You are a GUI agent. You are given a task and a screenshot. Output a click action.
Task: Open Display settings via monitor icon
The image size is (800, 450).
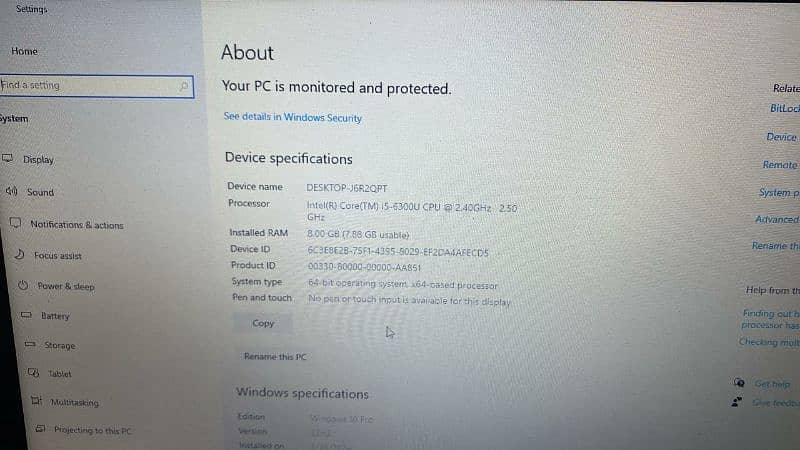(7, 158)
